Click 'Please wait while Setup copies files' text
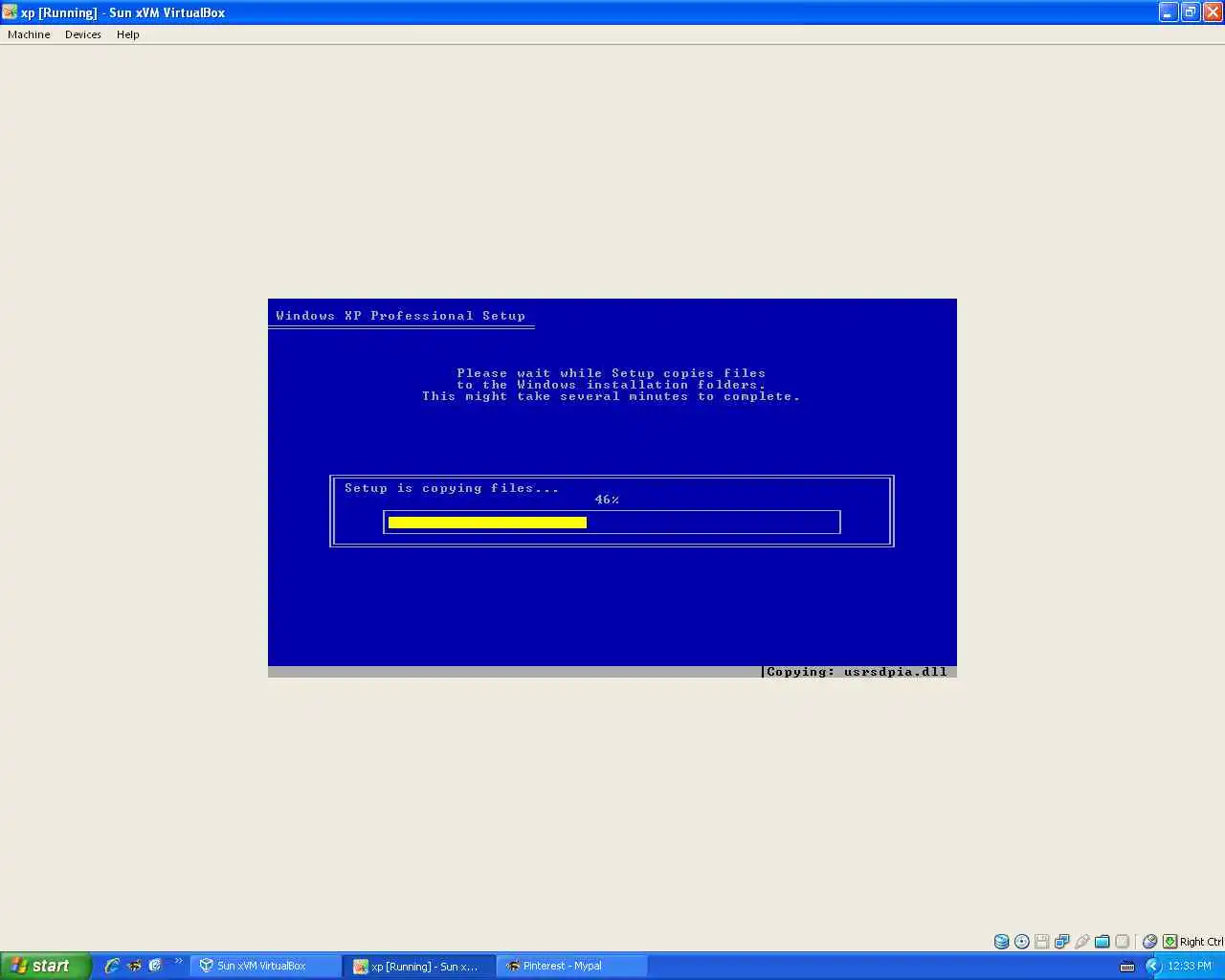 coord(612,373)
